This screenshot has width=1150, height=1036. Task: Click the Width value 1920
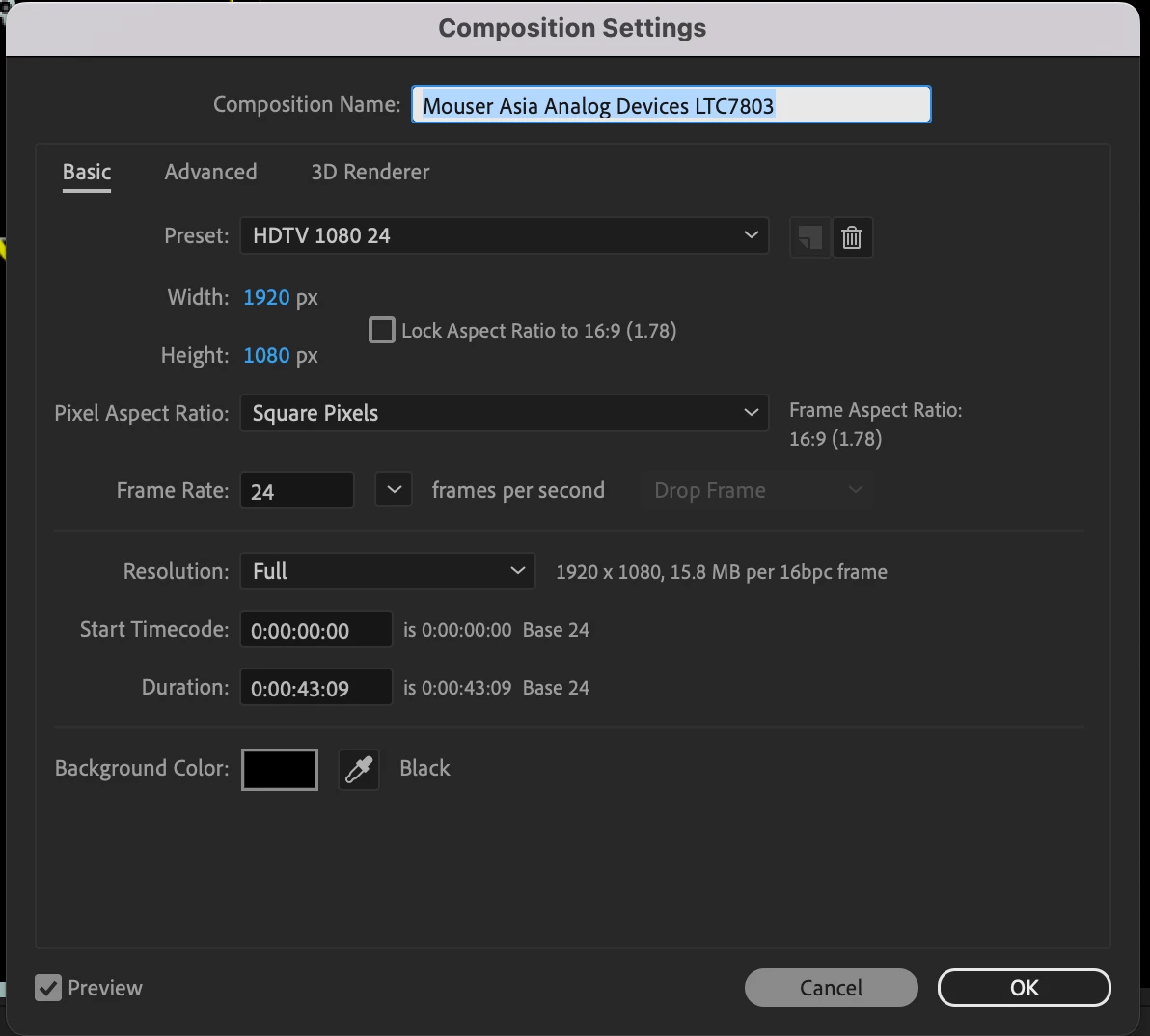[266, 298]
